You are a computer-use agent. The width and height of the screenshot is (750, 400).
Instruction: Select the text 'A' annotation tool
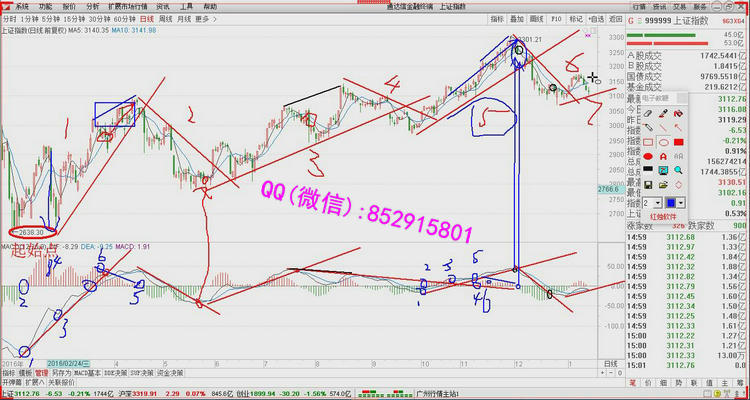coord(663,156)
